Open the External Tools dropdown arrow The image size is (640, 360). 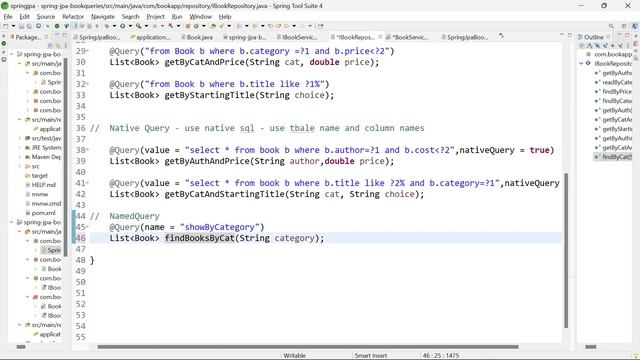(x=147, y=26)
